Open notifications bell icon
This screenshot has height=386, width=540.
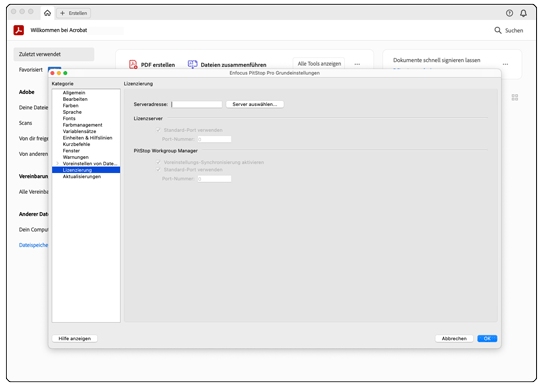tap(523, 13)
